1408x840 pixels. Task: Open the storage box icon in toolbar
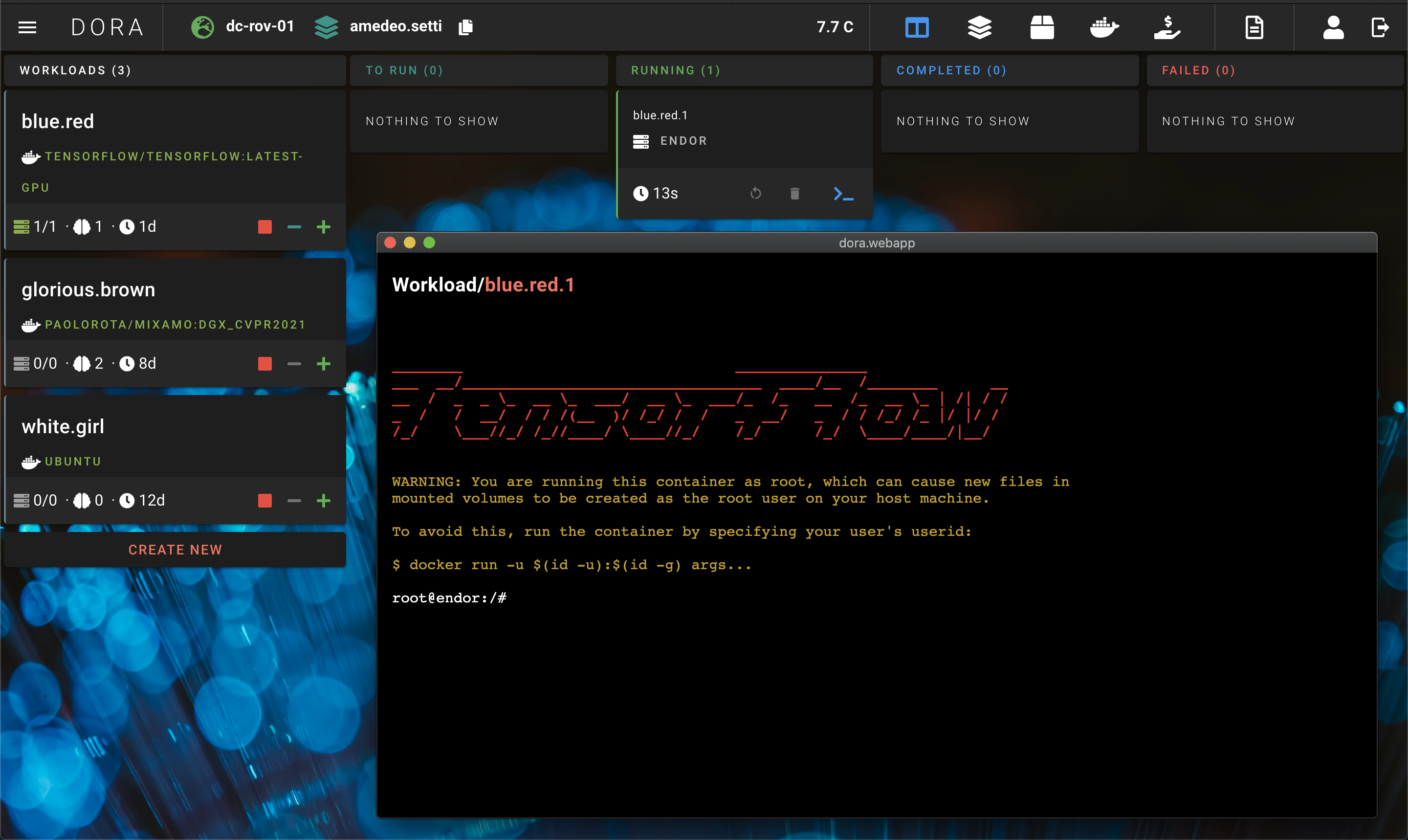tap(1041, 27)
